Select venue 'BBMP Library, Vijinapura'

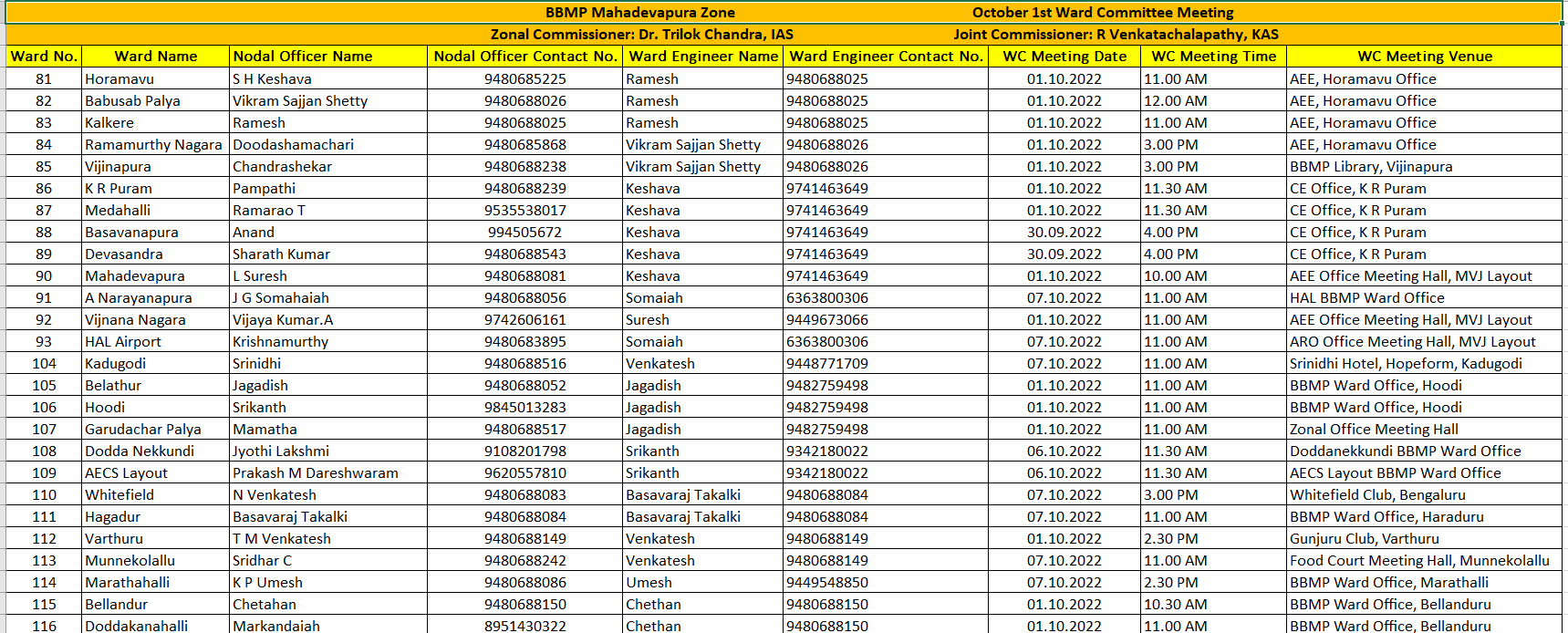point(1425,167)
